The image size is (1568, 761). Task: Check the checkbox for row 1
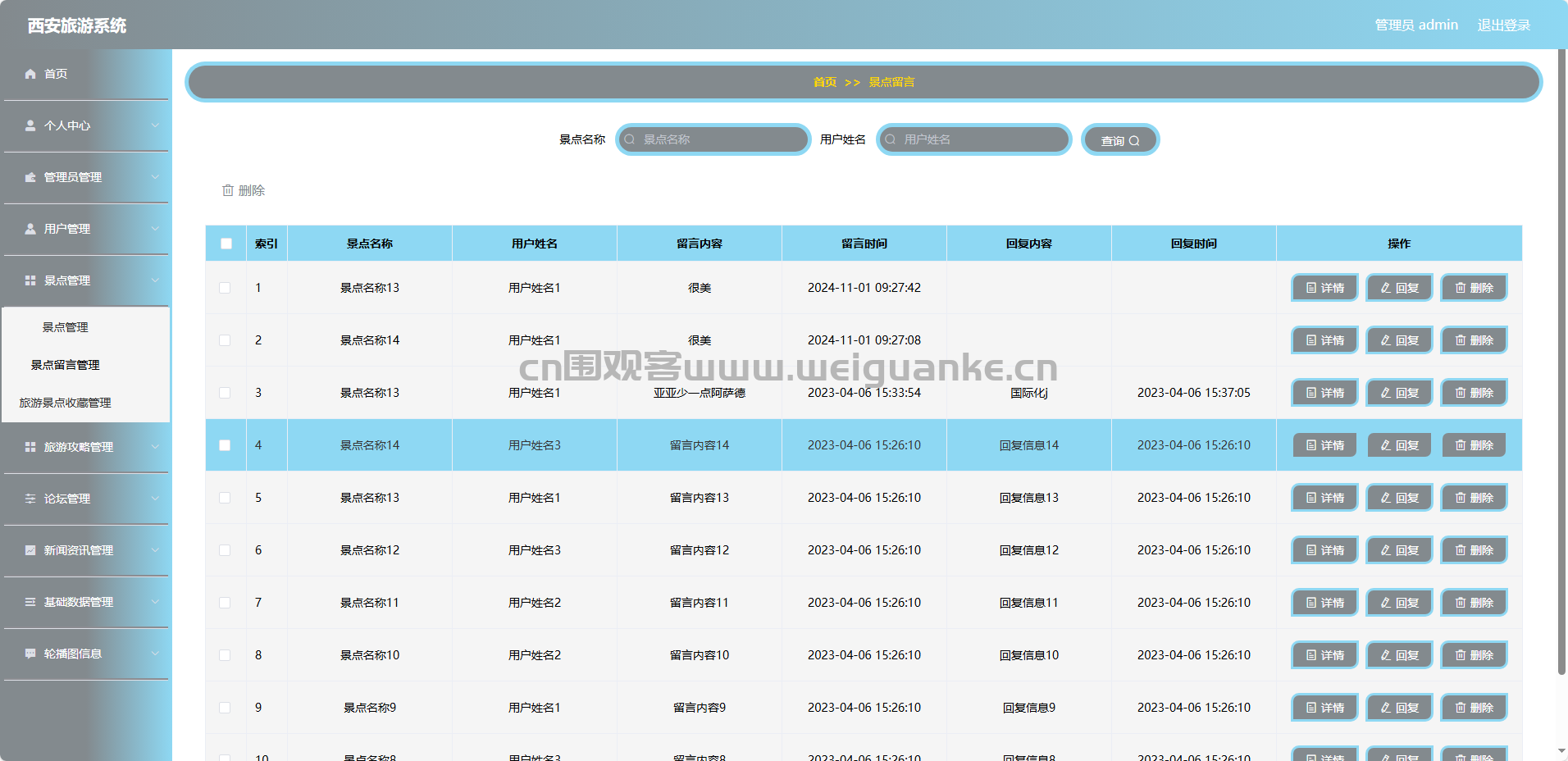(x=225, y=288)
